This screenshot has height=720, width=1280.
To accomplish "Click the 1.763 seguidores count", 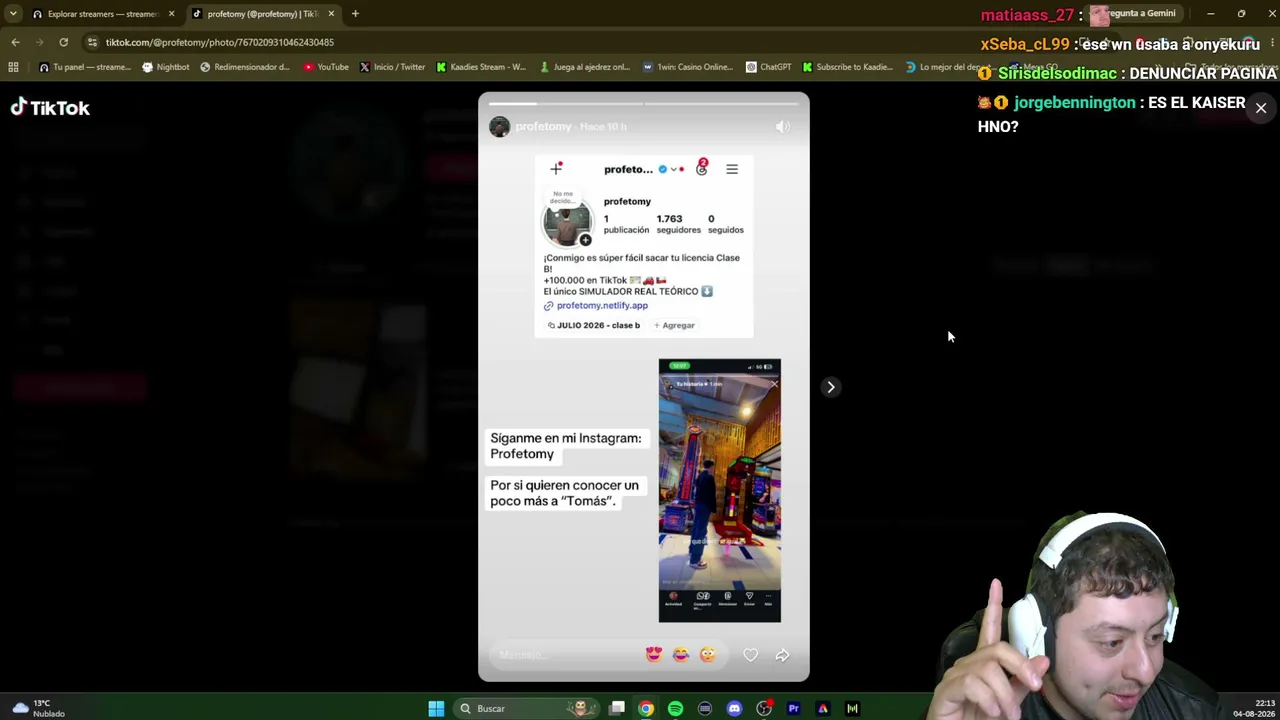I will click(x=678, y=224).
